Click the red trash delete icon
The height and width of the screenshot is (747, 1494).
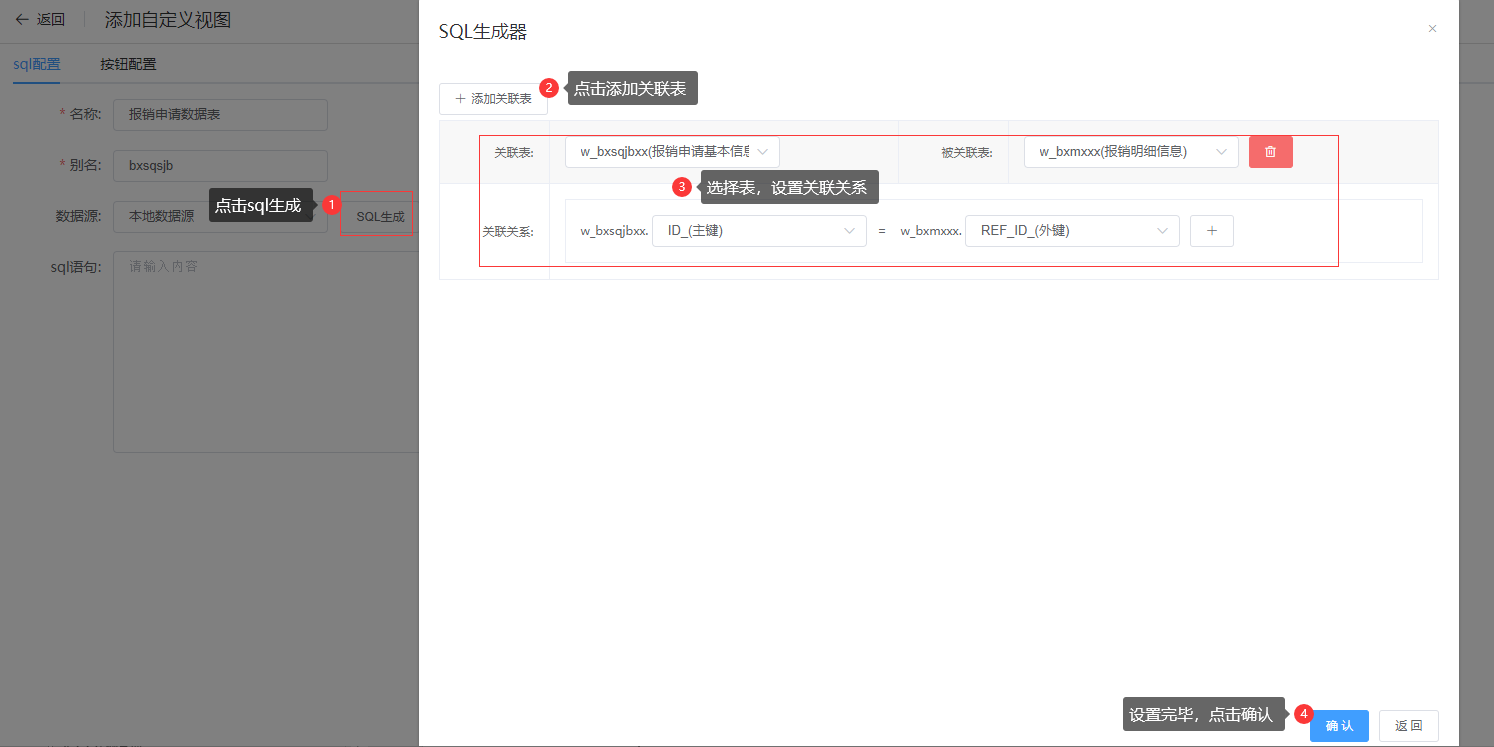coord(1270,152)
